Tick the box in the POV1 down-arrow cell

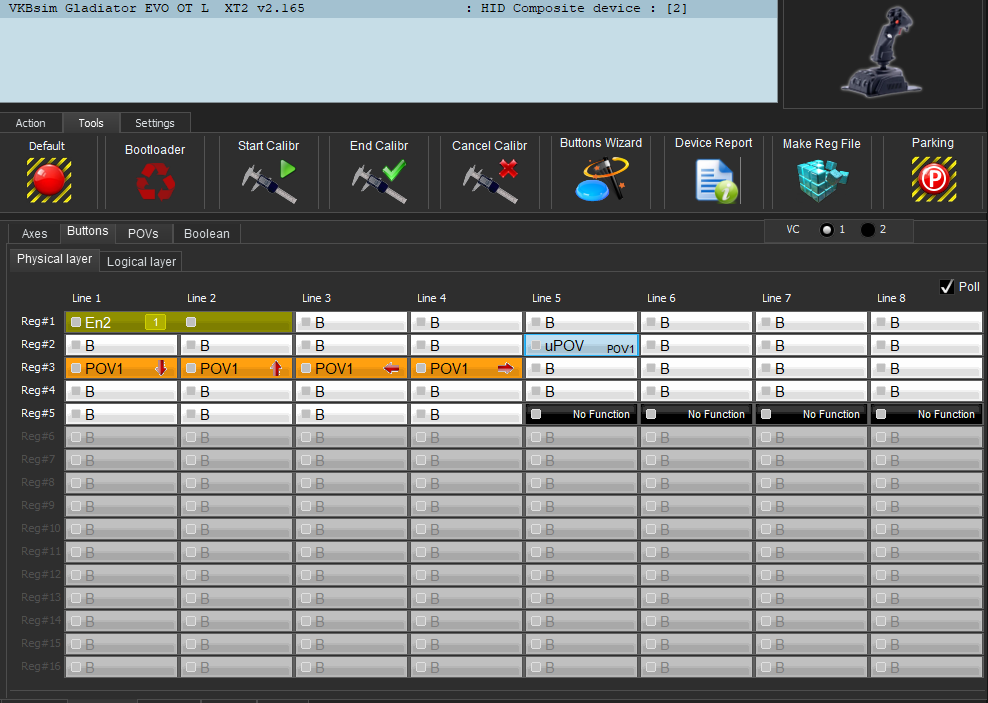(76, 369)
